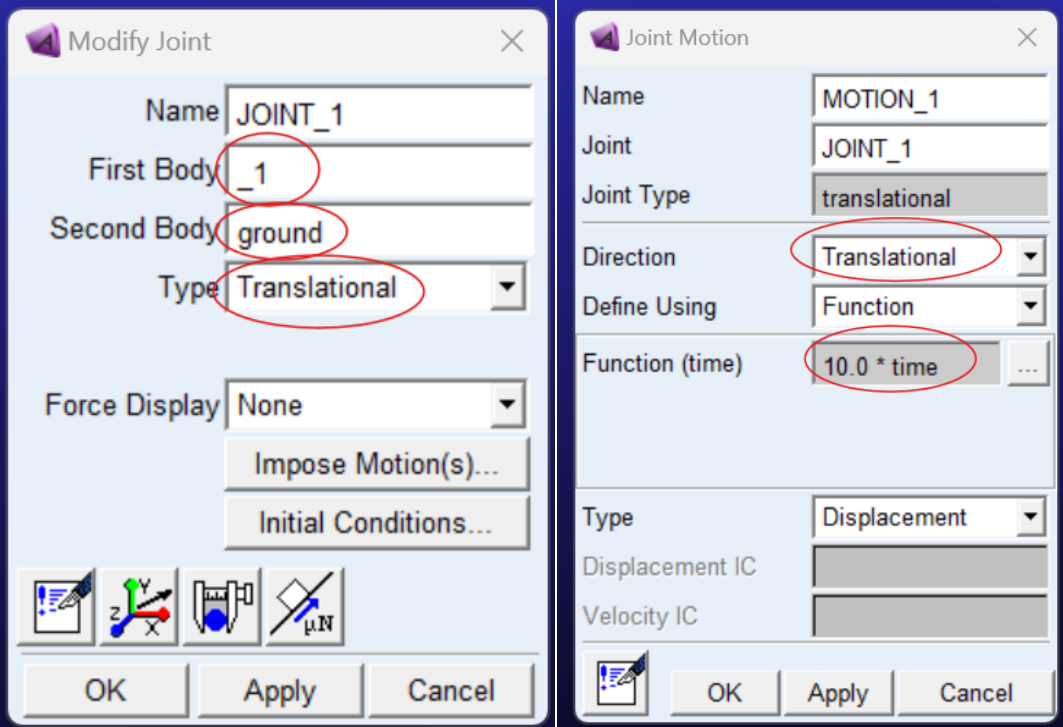Click the Displacement IC field
Image resolution: width=1063 pixels, height=727 pixels.
[931, 567]
